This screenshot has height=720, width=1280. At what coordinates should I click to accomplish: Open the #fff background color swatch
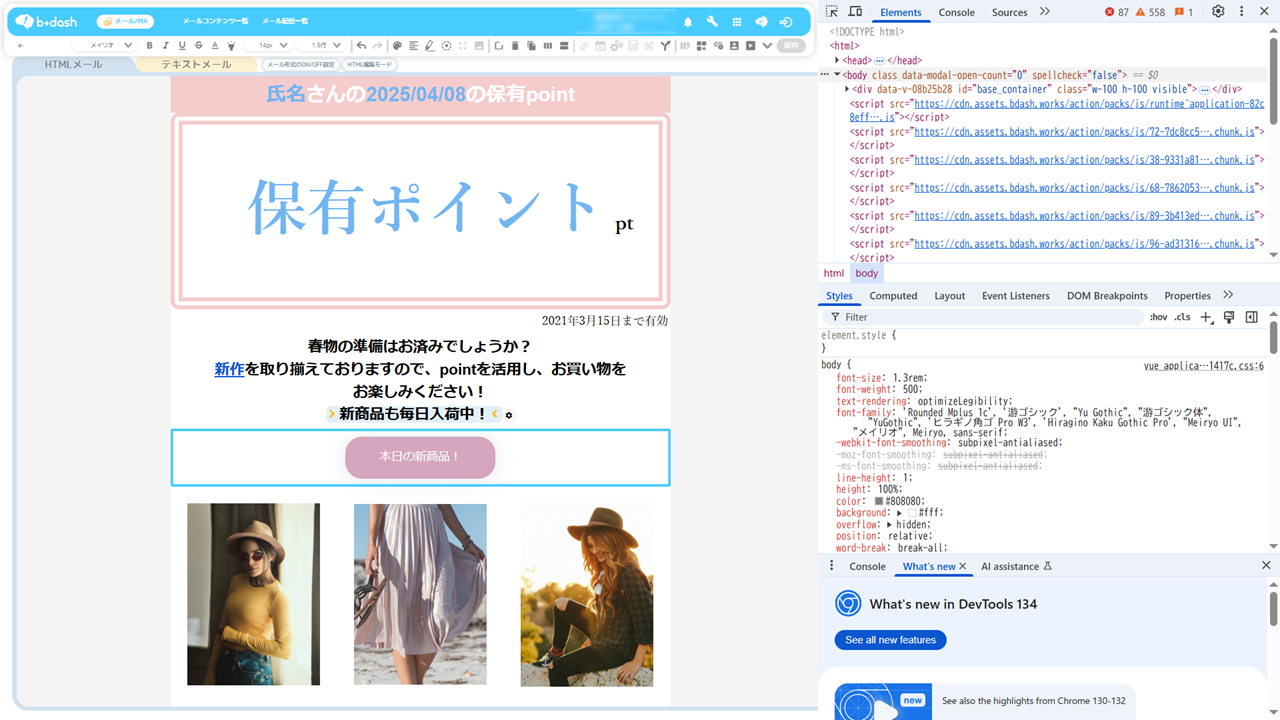[913, 513]
